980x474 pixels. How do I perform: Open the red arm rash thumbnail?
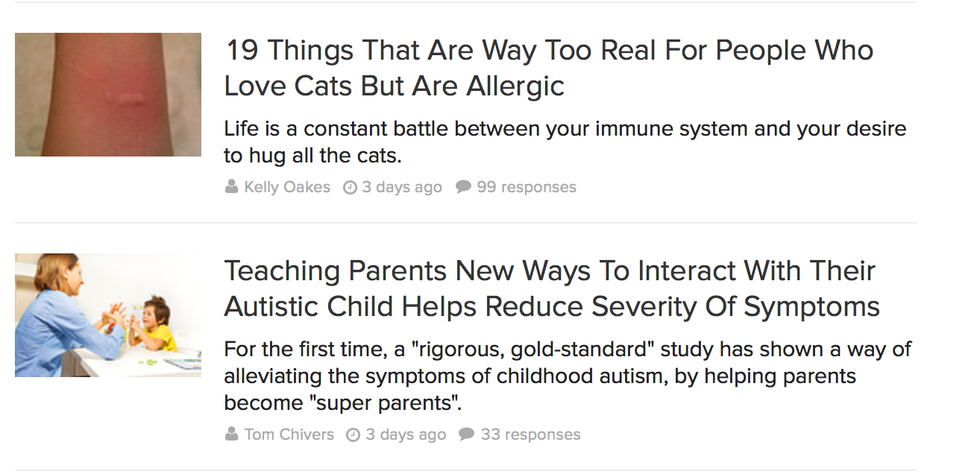108,95
